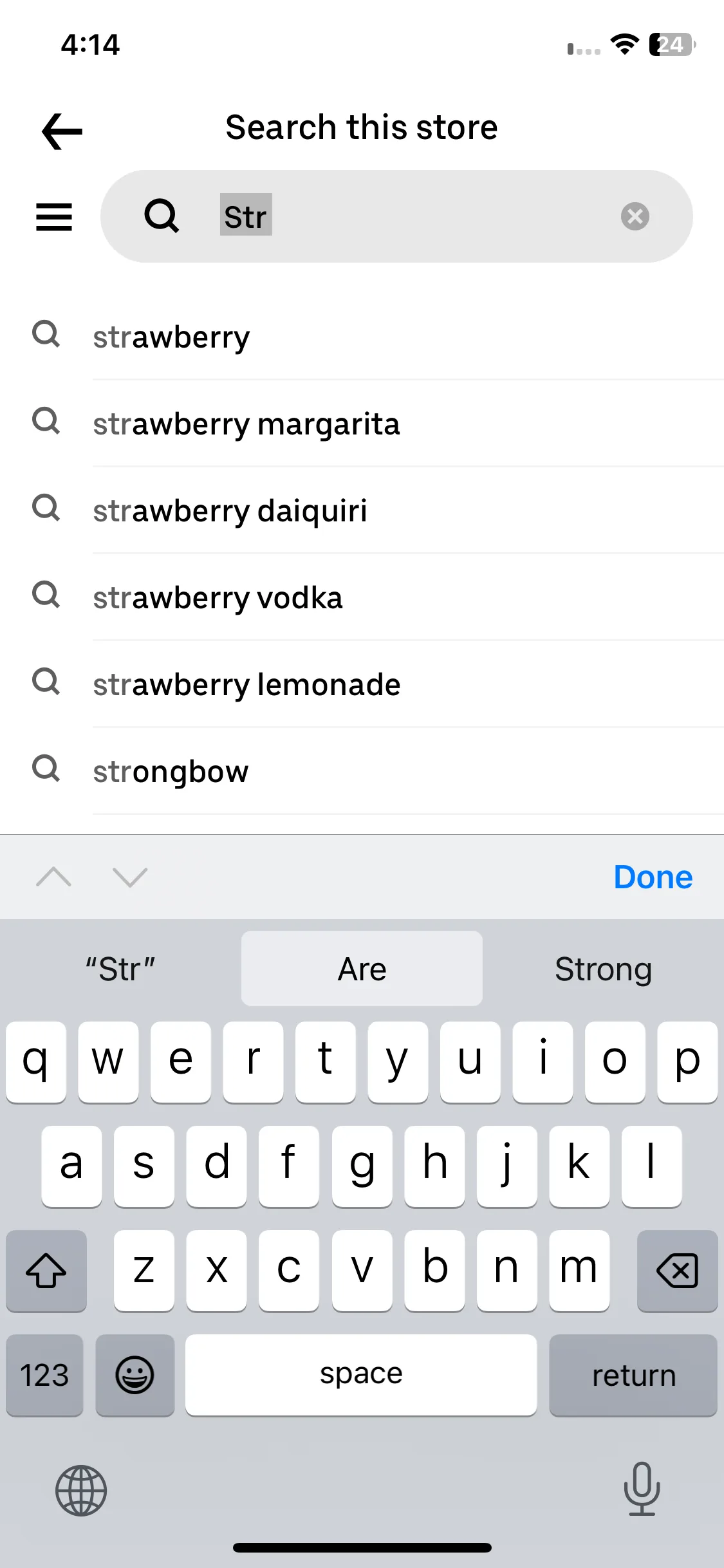Screen dimensions: 724x1568
Task: Toggle the shift key
Action: click(46, 1271)
